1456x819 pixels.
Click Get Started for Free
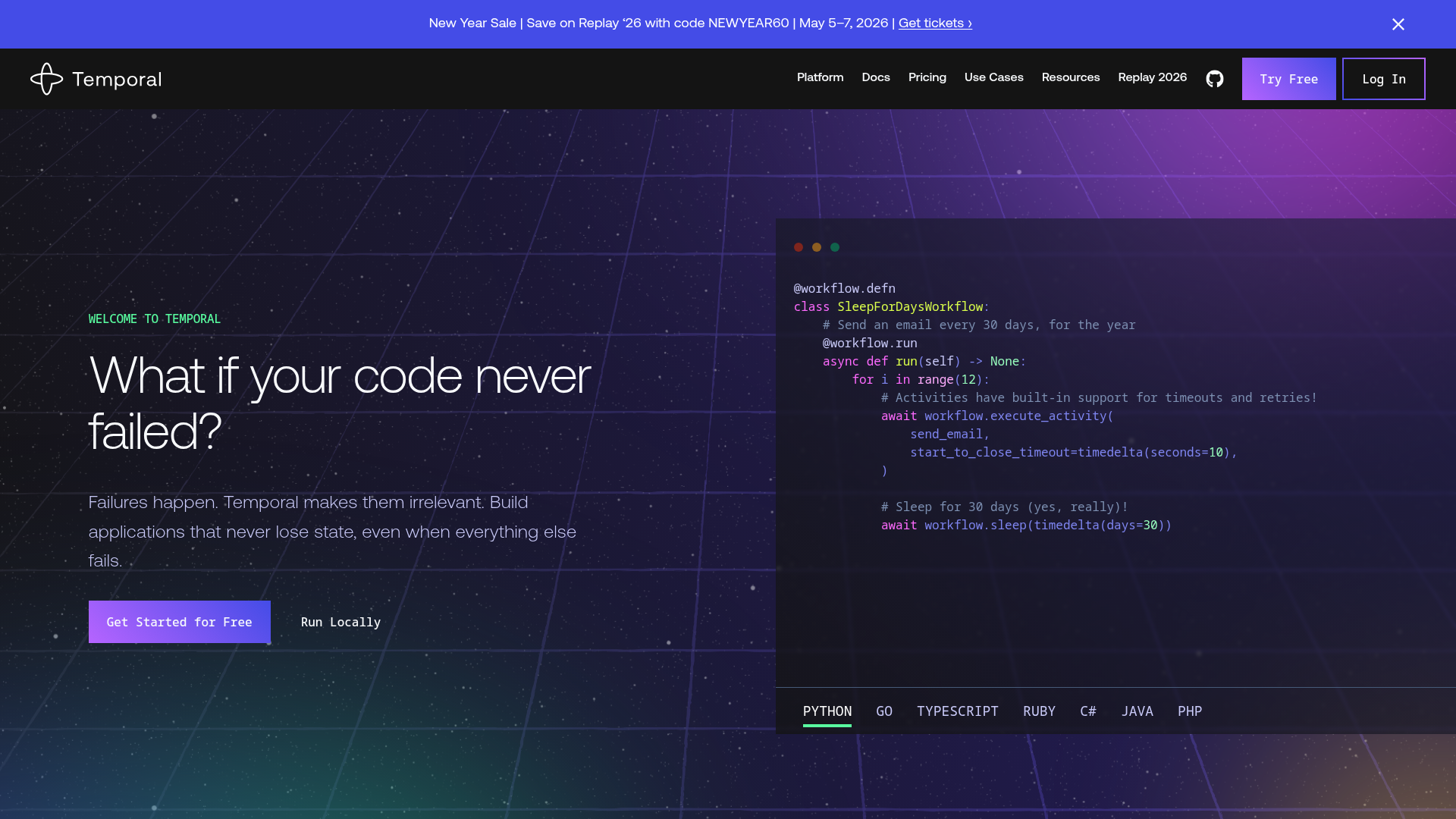[x=179, y=622]
